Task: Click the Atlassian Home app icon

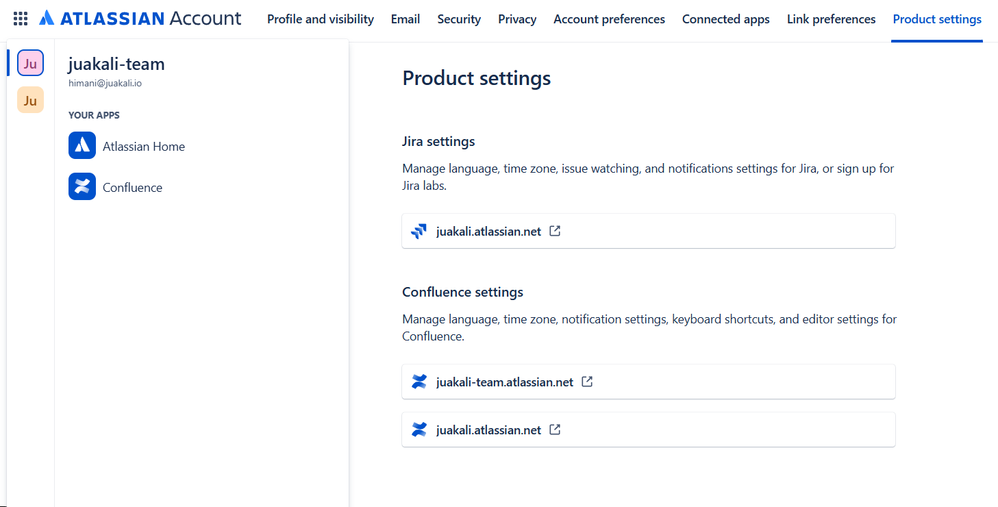Action: pyautogui.click(x=82, y=146)
